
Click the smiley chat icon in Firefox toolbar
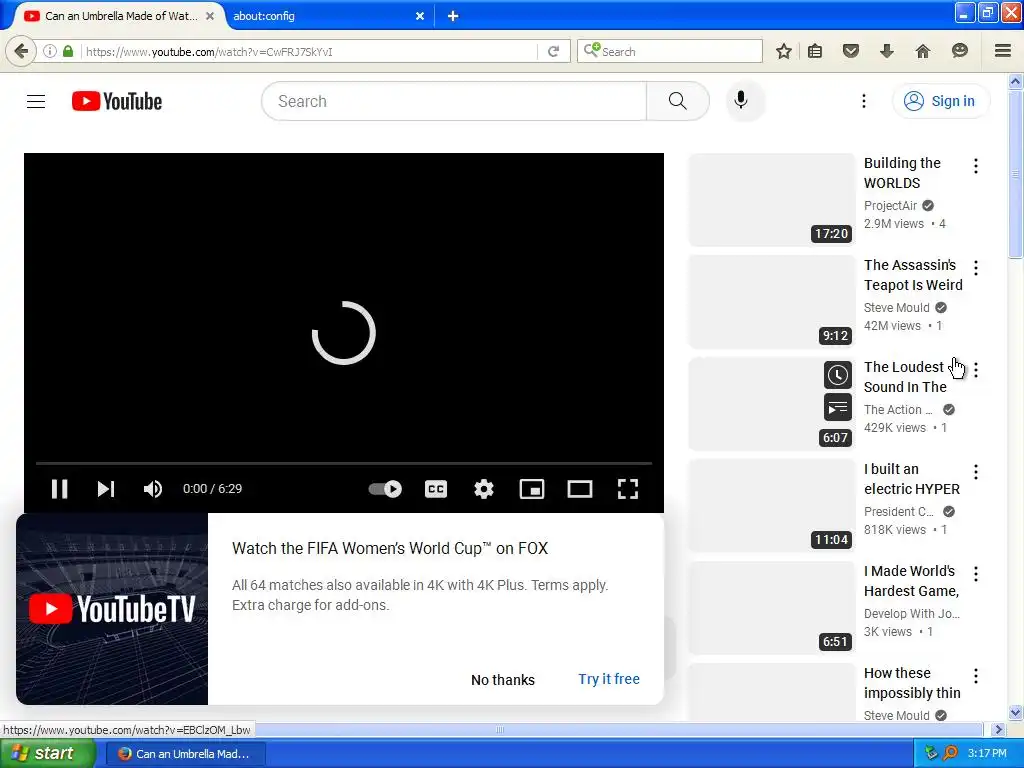(959, 51)
